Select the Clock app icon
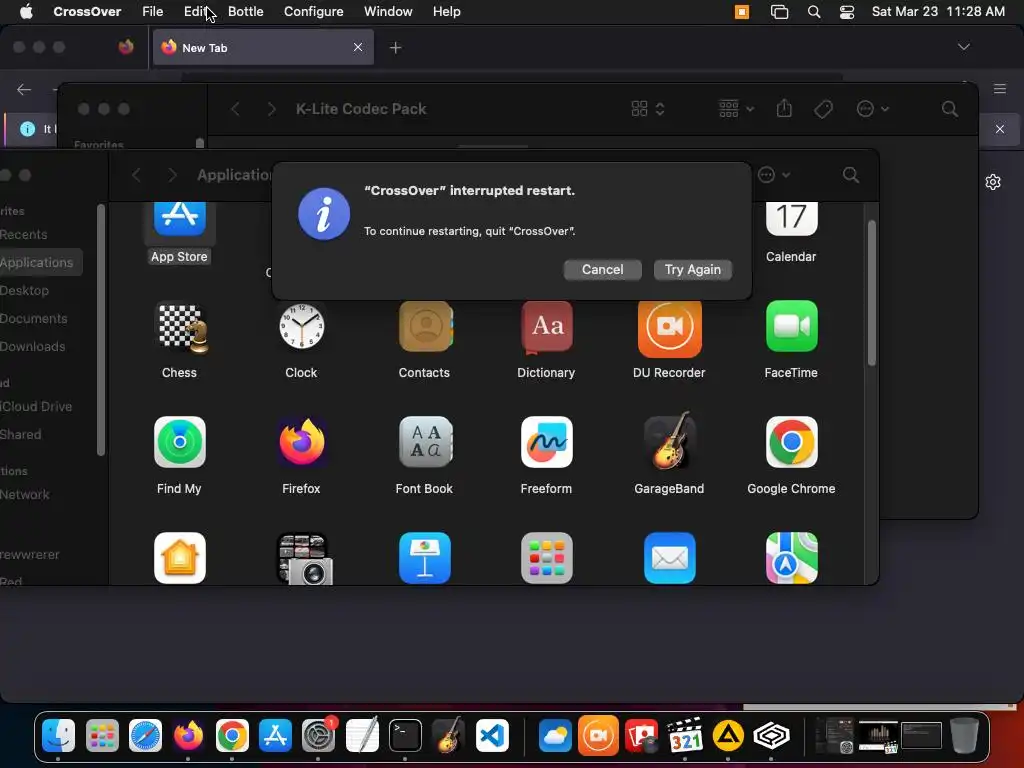 click(x=301, y=327)
